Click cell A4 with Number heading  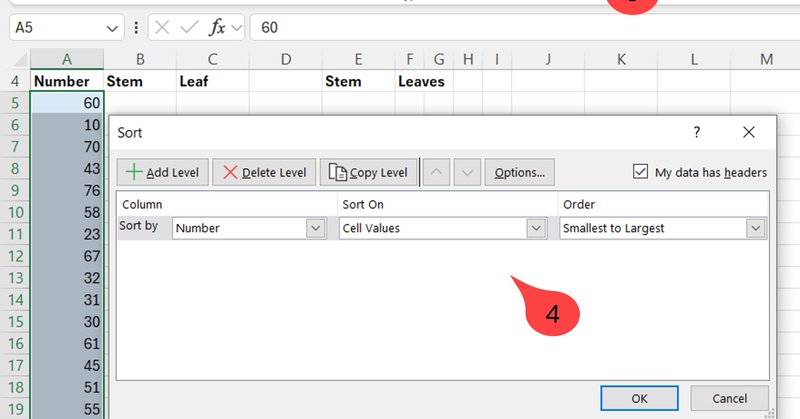tap(67, 81)
